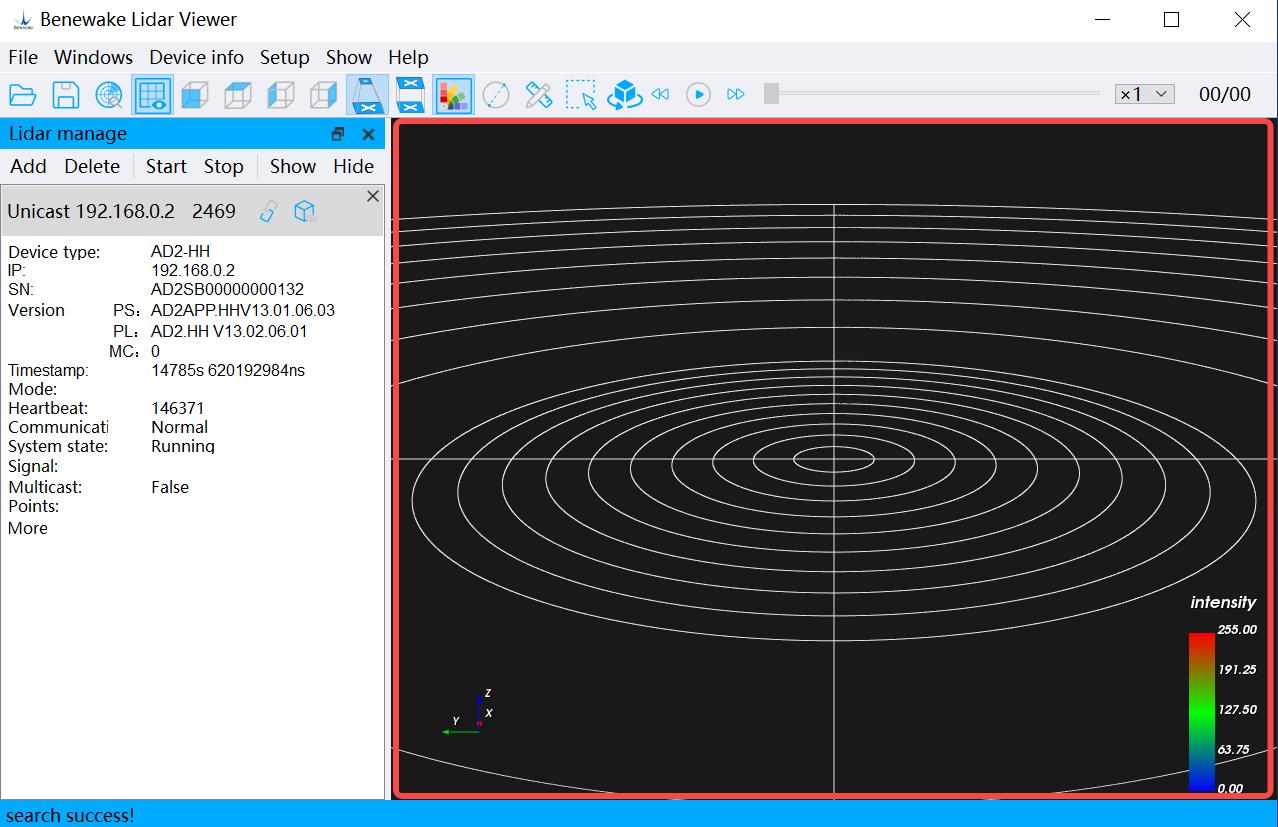Click Delete in the Lidar manage panel
Viewport: 1278px width, 827px height.
[92, 166]
